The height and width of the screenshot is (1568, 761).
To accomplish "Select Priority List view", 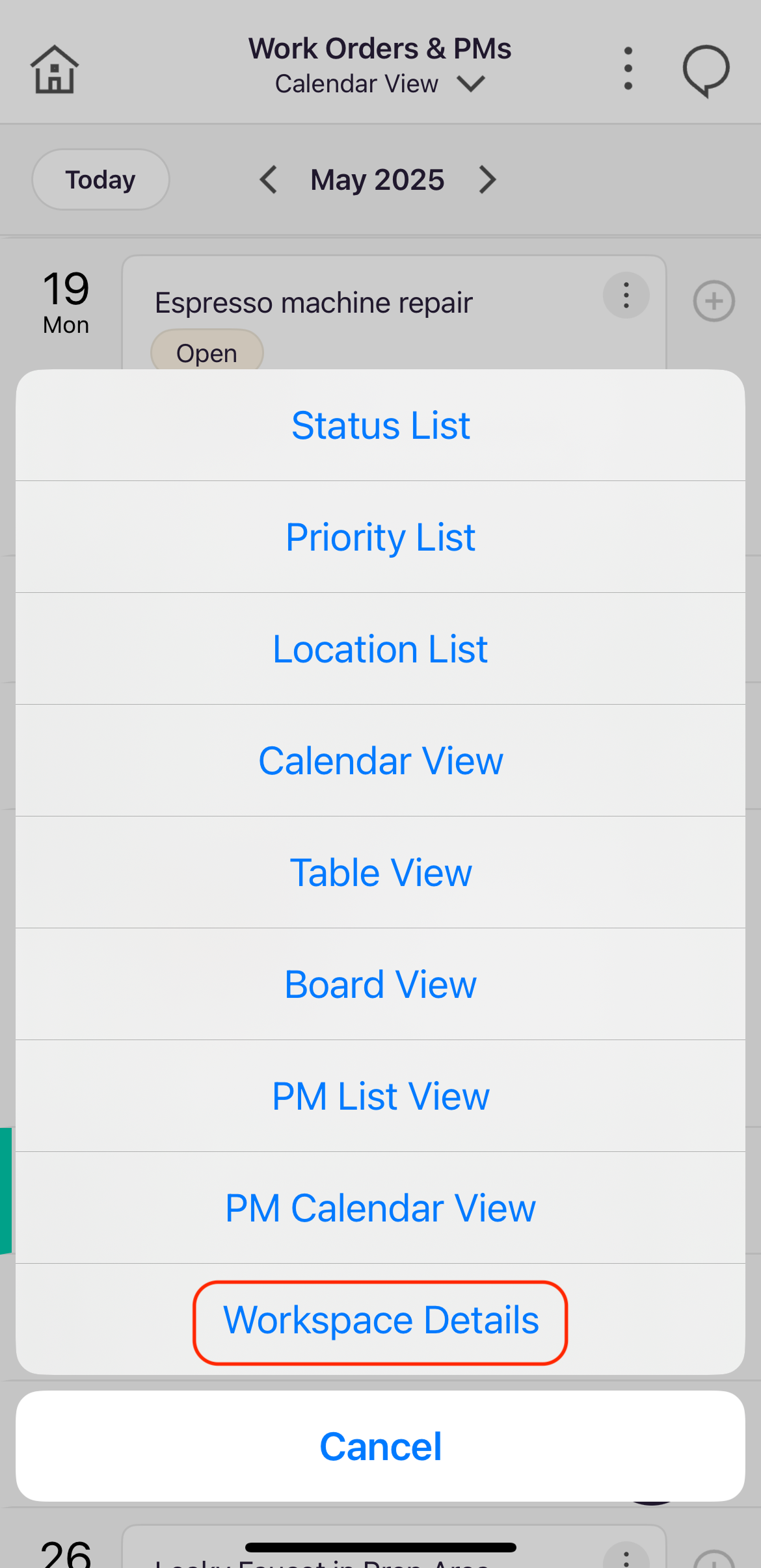I will [x=380, y=538].
